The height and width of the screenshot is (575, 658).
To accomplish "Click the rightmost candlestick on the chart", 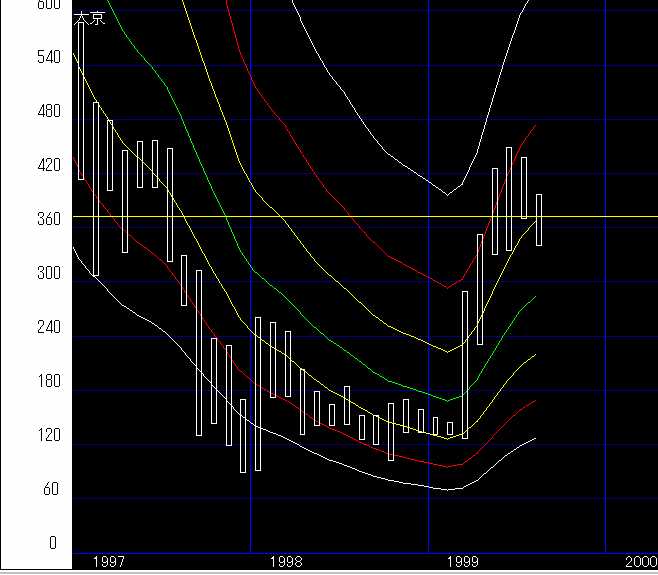I will [x=539, y=219].
